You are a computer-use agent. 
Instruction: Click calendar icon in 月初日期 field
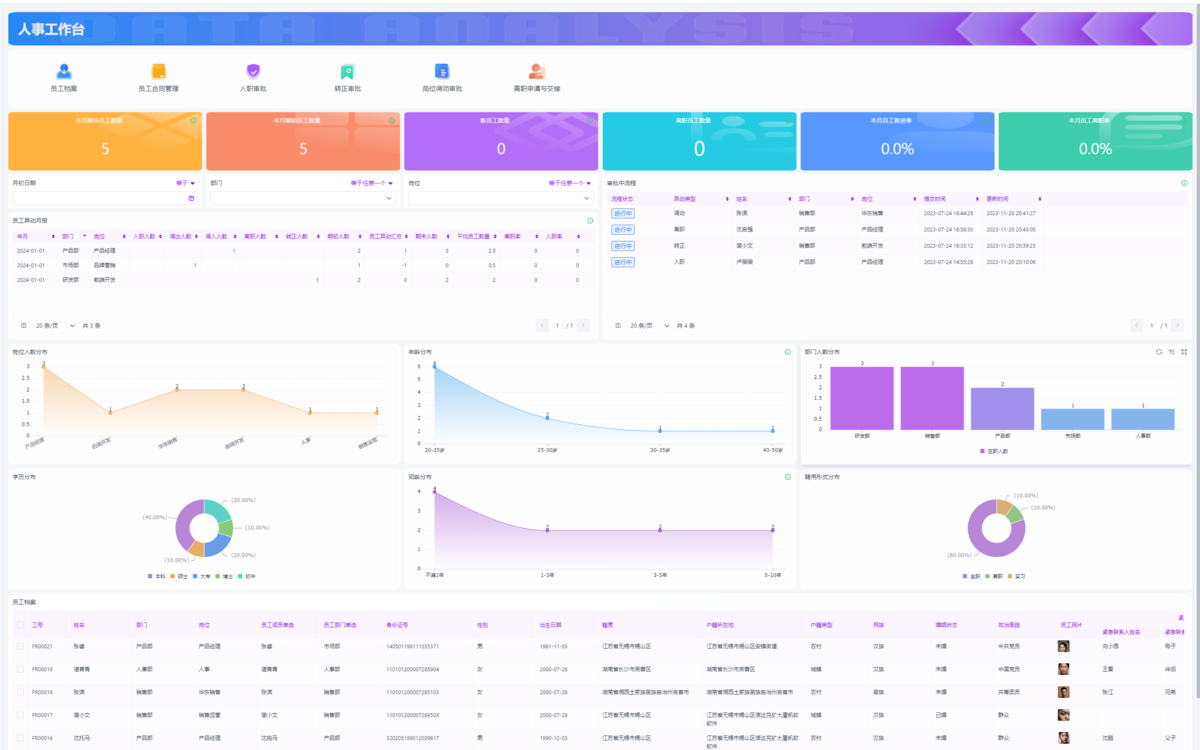click(x=191, y=199)
